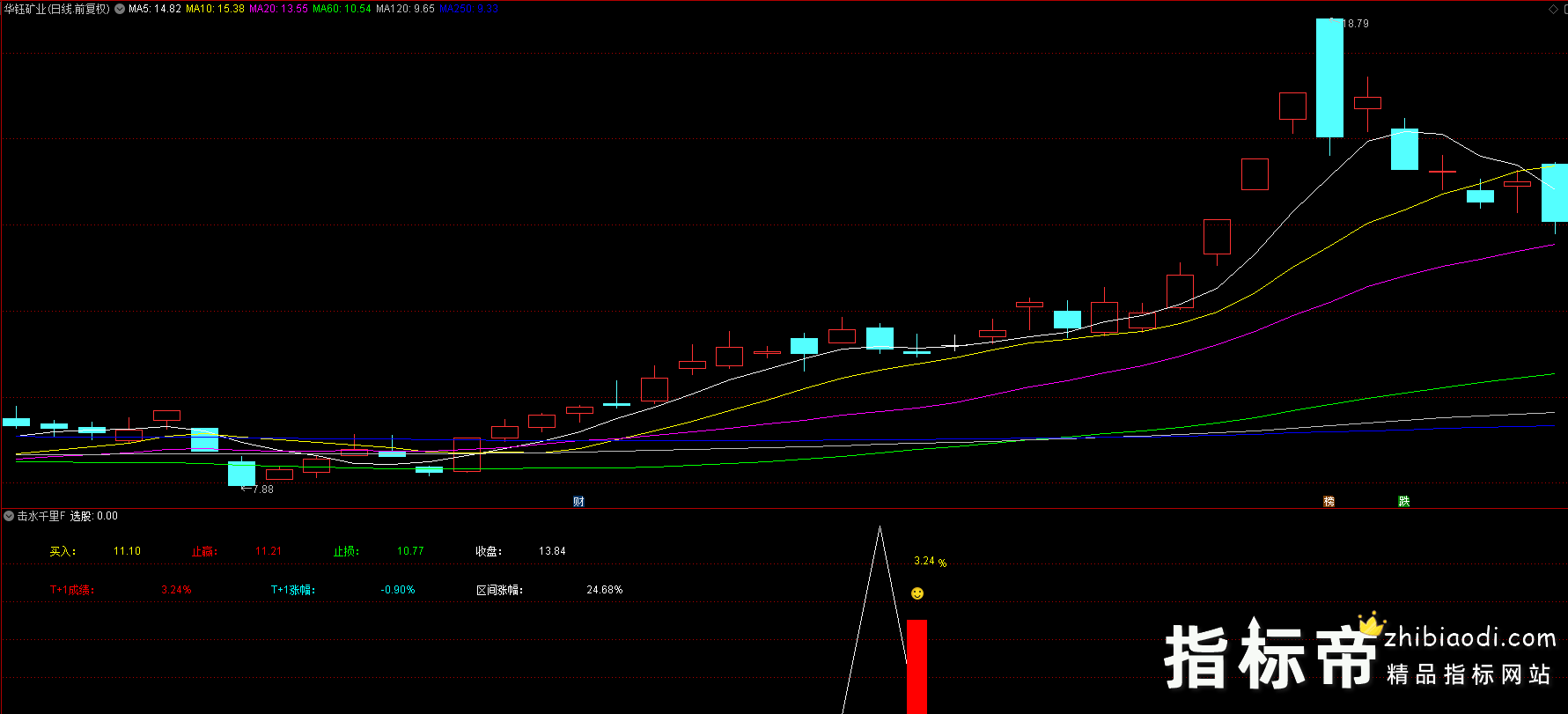Click the 买入: label
Viewport: 1568px width, 714px height.
(x=63, y=551)
